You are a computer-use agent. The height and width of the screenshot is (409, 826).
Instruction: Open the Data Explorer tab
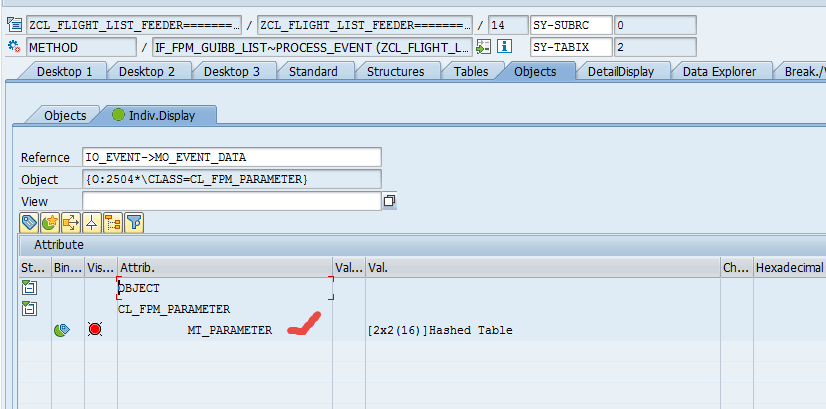[x=720, y=71]
